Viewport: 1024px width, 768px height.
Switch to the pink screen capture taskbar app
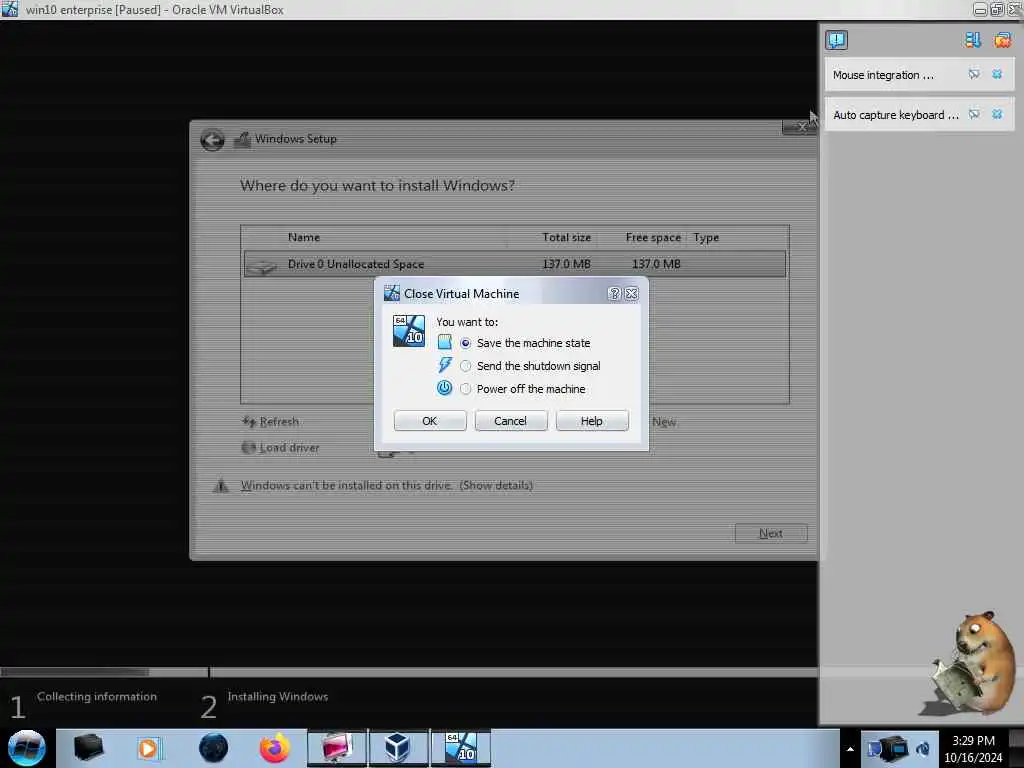(x=337, y=748)
